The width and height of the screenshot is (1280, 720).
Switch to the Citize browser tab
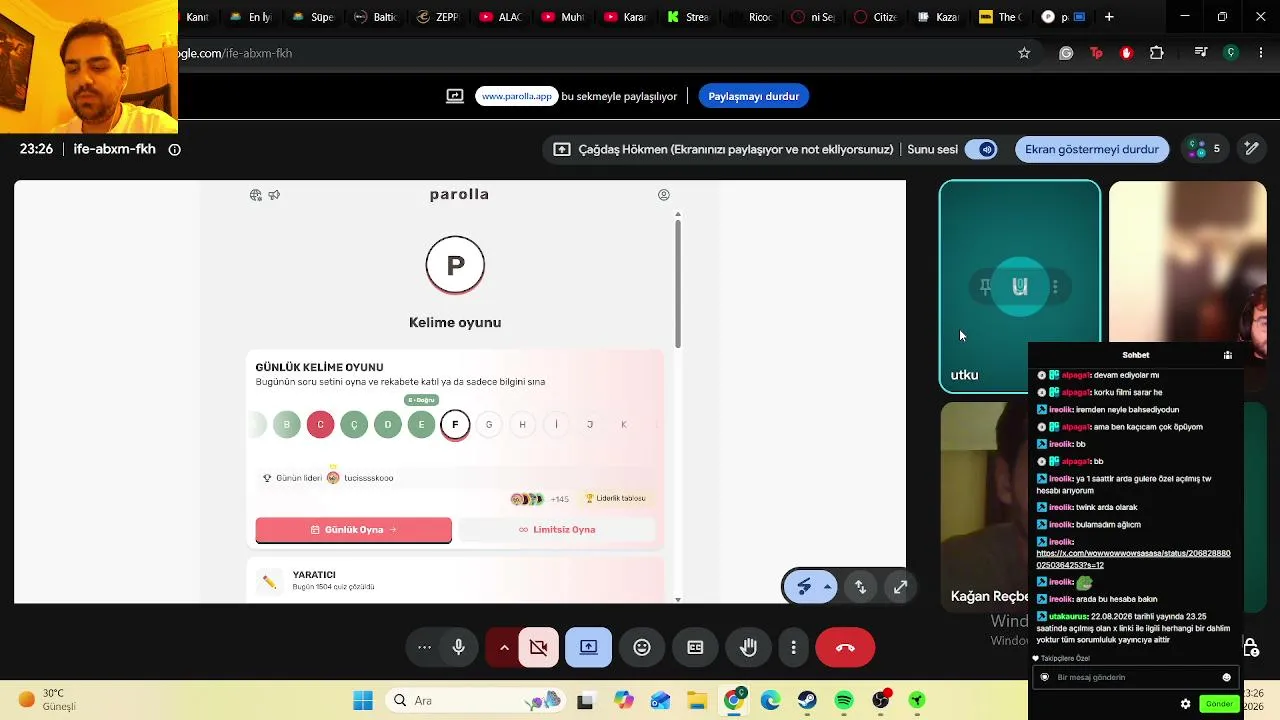875,17
